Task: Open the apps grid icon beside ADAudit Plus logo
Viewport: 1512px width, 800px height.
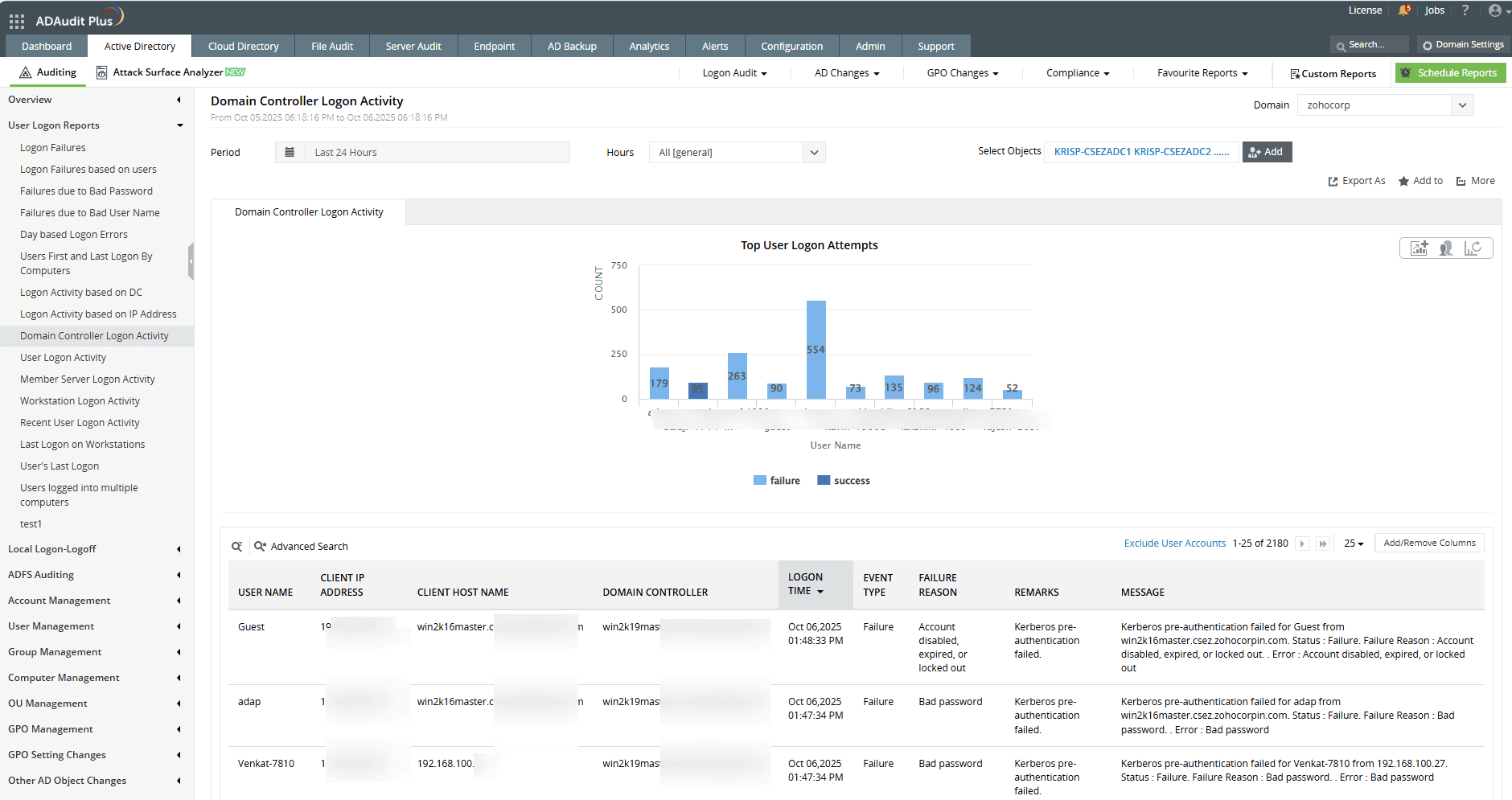Action: pos(16,21)
